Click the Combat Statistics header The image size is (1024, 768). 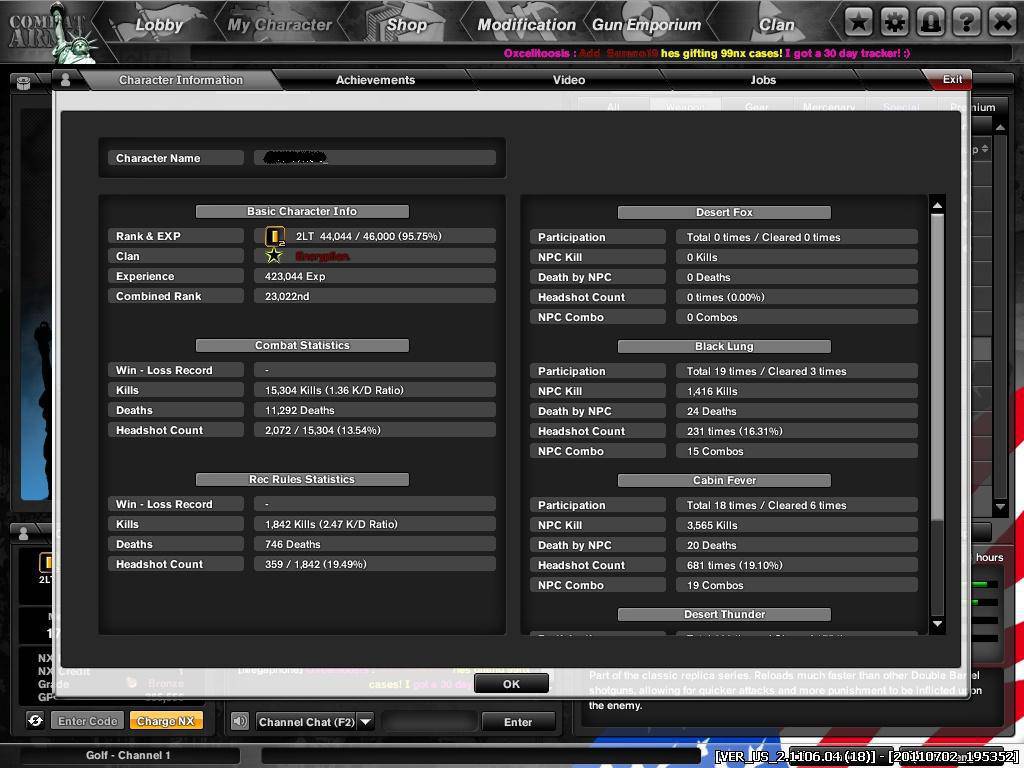coord(302,345)
